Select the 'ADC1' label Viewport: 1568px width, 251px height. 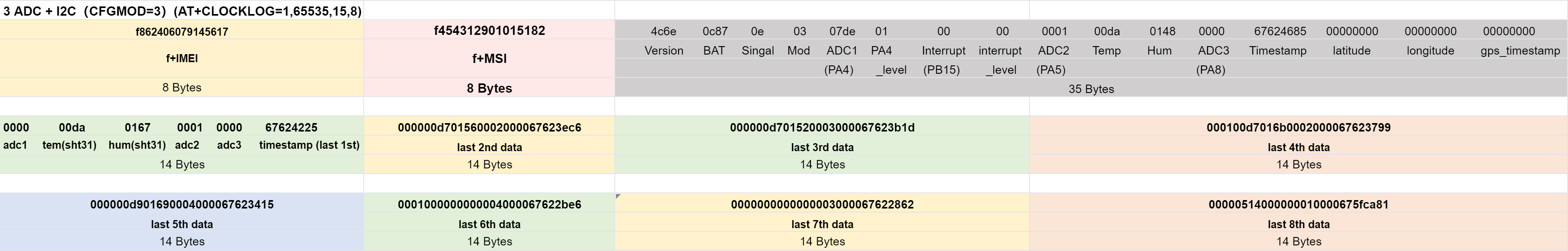842,51
